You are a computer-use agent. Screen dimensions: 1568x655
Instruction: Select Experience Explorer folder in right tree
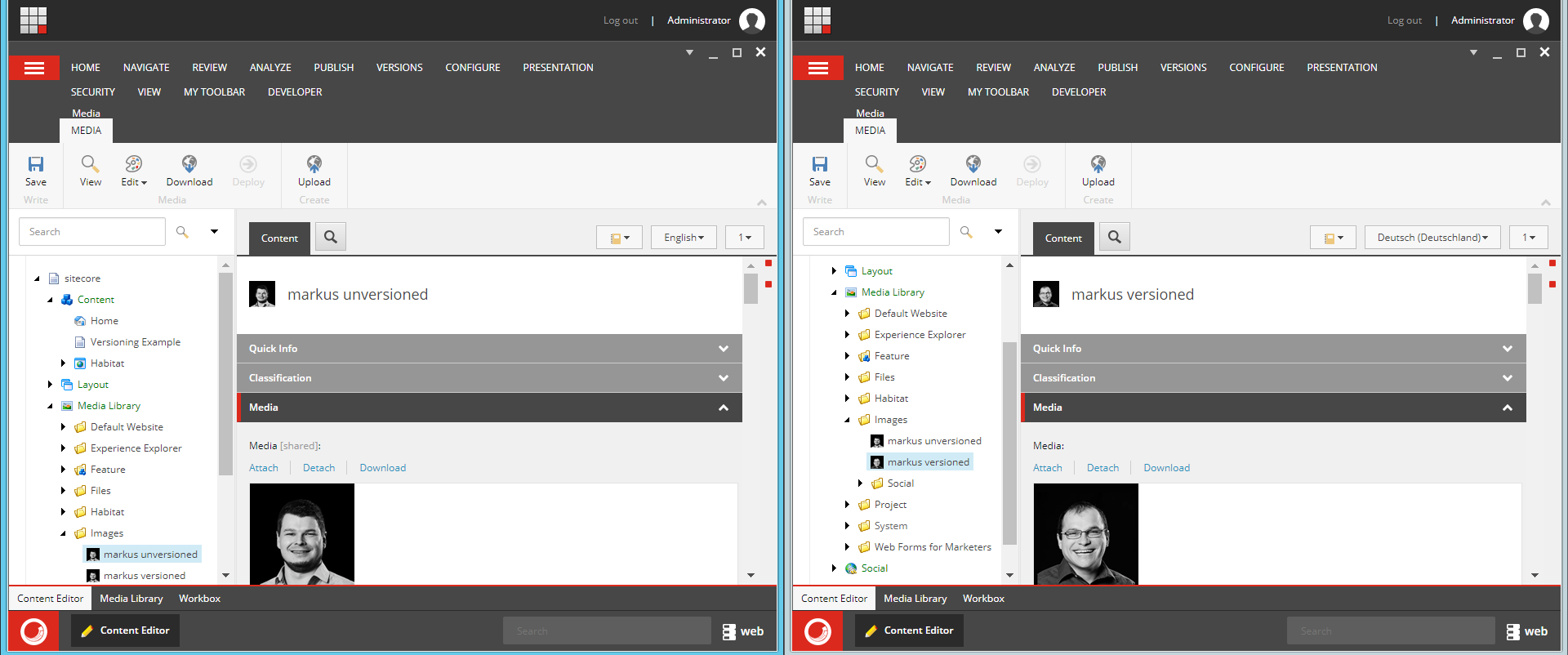pos(920,335)
